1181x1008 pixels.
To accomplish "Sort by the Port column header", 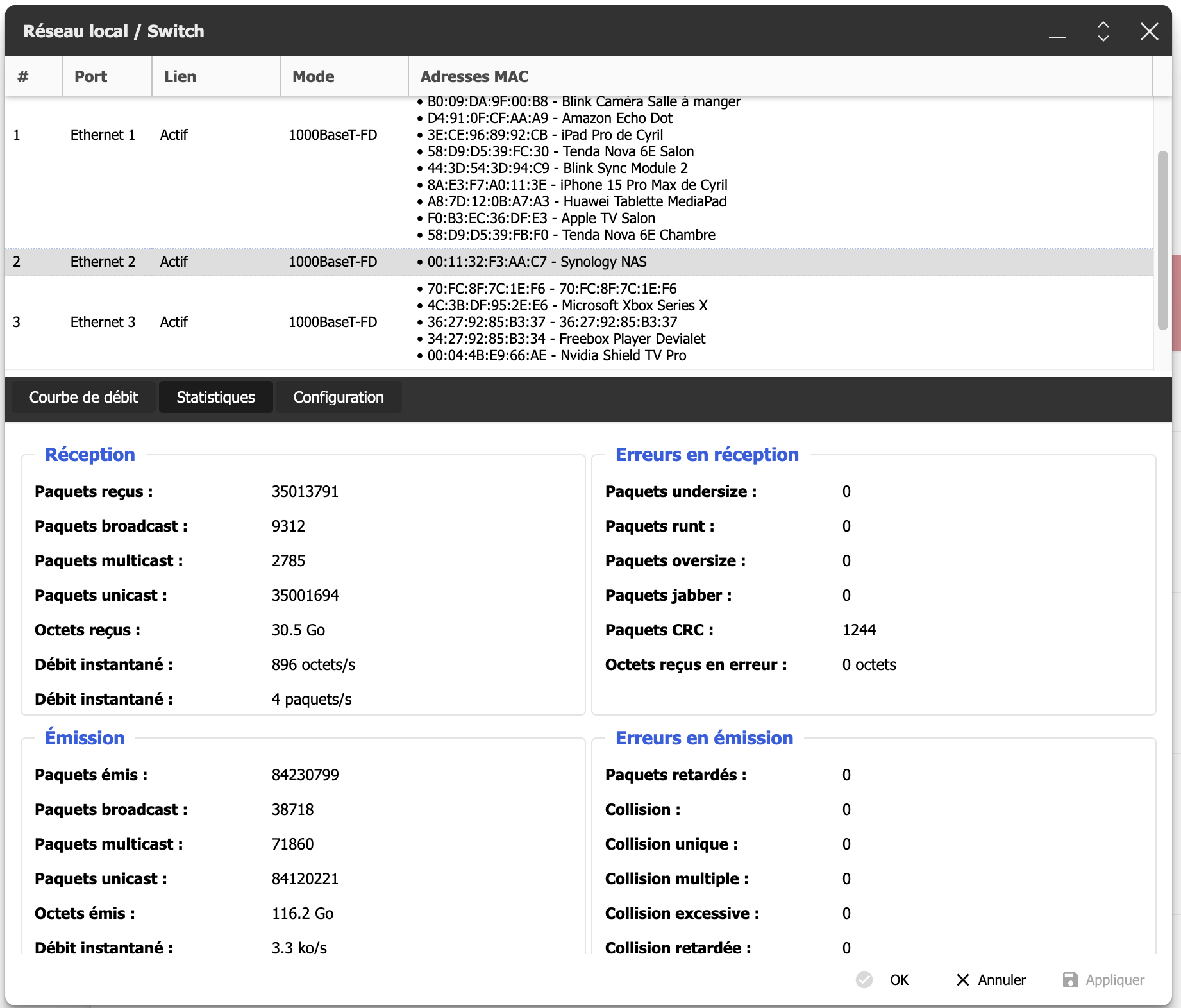I will pyautogui.click(x=107, y=76).
